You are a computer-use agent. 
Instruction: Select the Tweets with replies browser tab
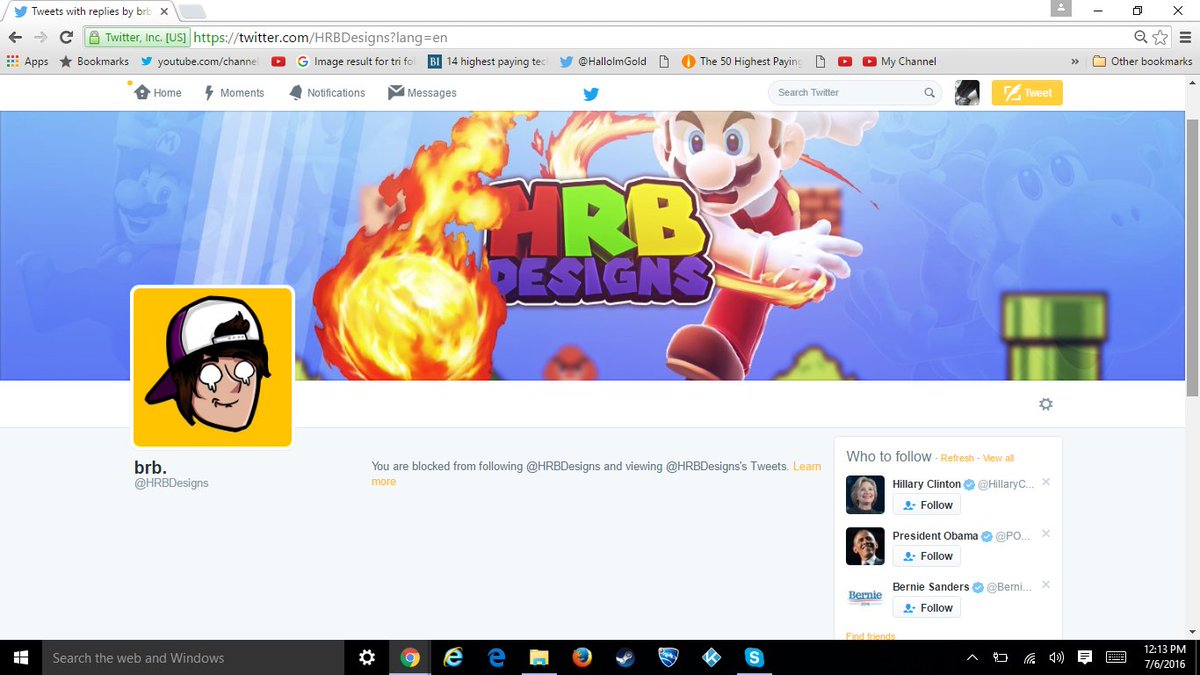pos(90,11)
